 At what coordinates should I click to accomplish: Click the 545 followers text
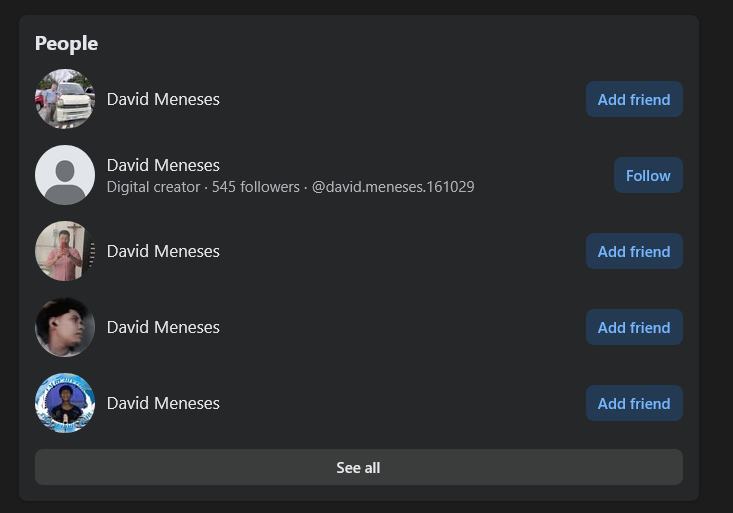pyautogui.click(x=255, y=187)
